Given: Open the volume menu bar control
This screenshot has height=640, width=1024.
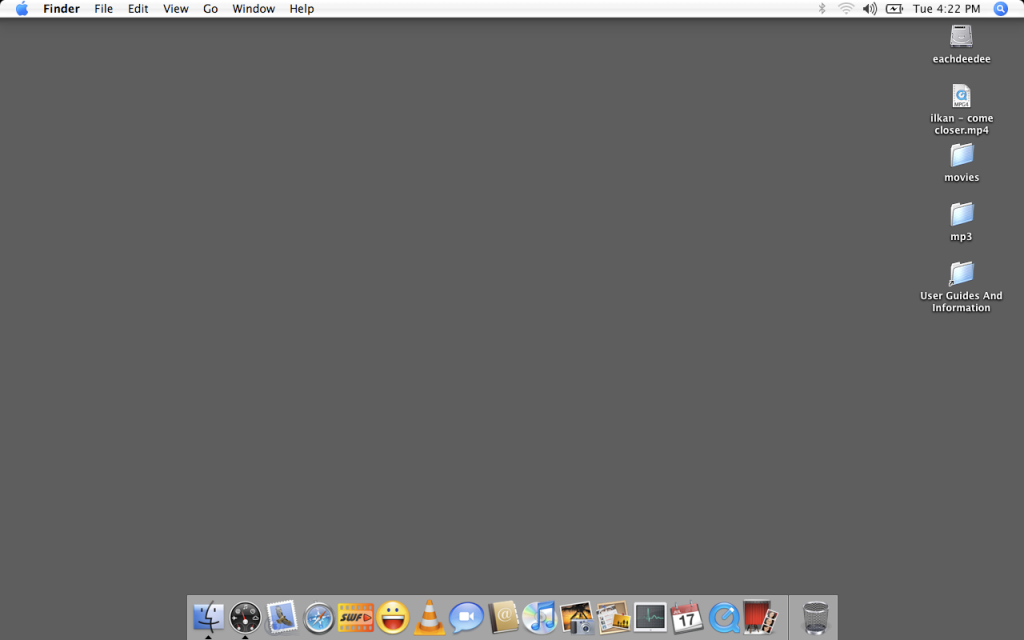Looking at the screenshot, I should coord(869,9).
